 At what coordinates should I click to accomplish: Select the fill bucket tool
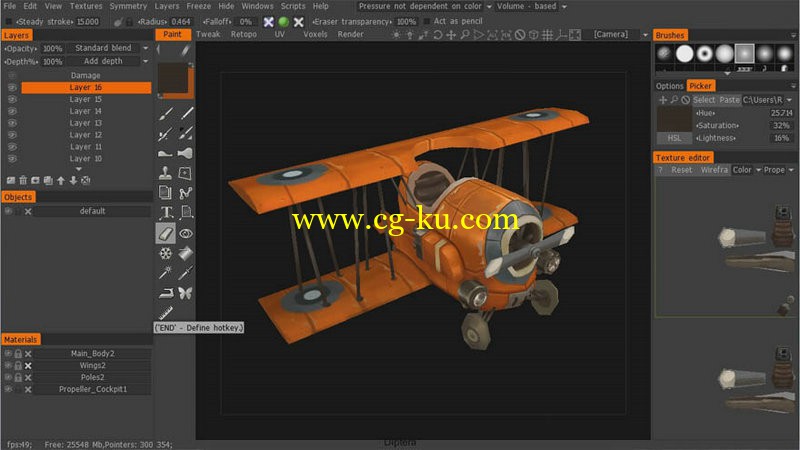(x=185, y=253)
